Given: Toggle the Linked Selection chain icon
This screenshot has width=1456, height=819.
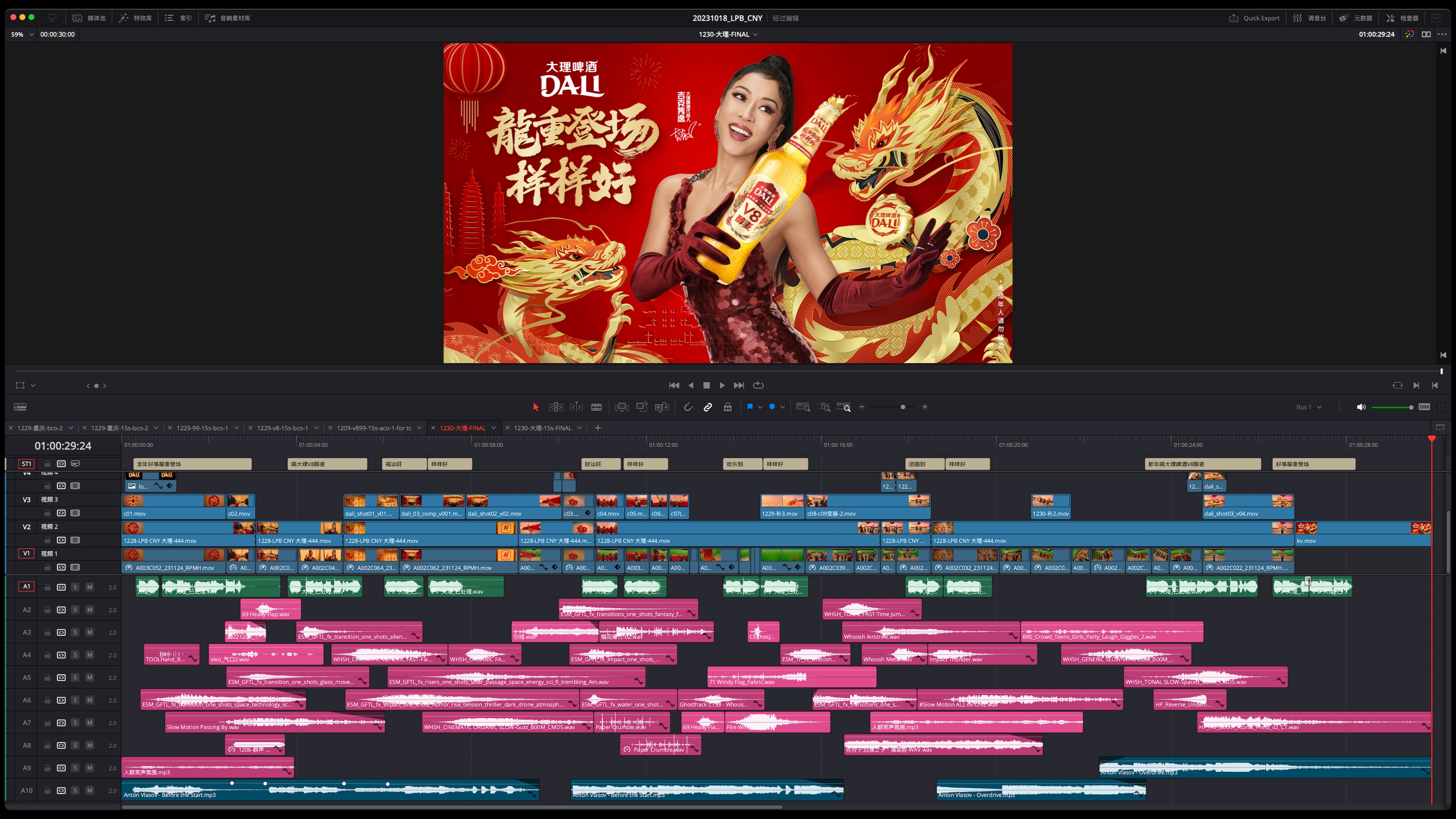Looking at the screenshot, I should pyautogui.click(x=708, y=407).
